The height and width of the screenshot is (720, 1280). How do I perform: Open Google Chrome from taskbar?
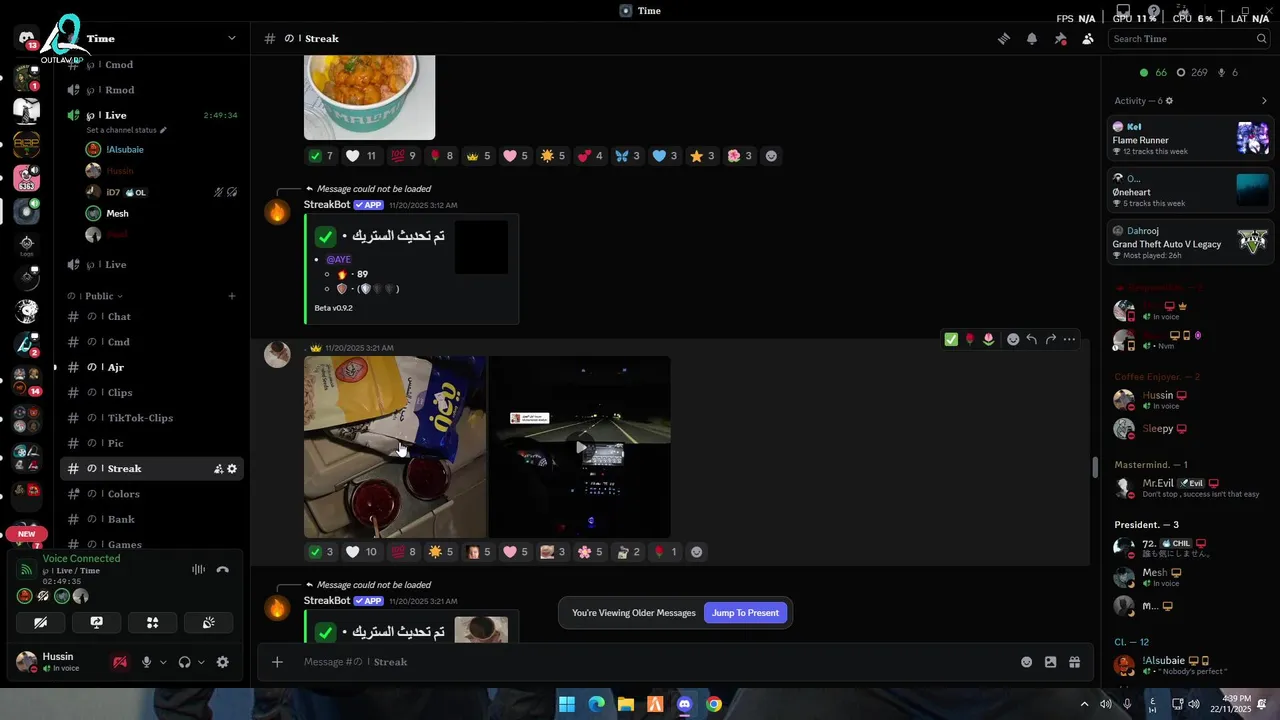click(713, 704)
